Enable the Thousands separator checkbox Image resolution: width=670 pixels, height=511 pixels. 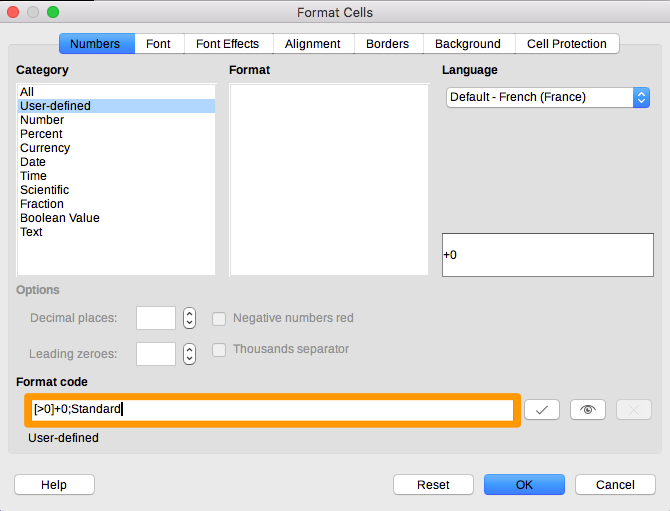(219, 349)
